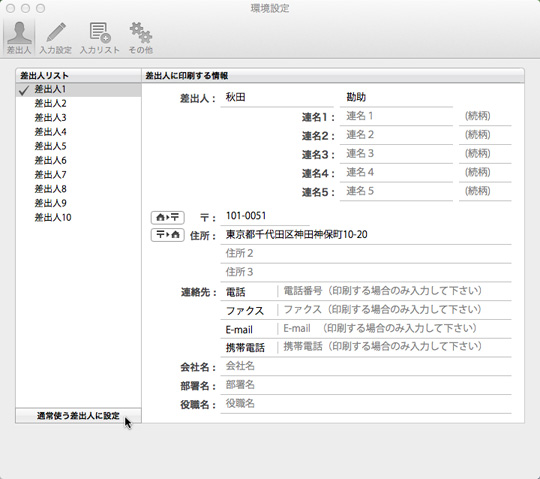This screenshot has width=540, height=479.
Task: Click address-to-postal-code conversion button
Action: (168, 217)
